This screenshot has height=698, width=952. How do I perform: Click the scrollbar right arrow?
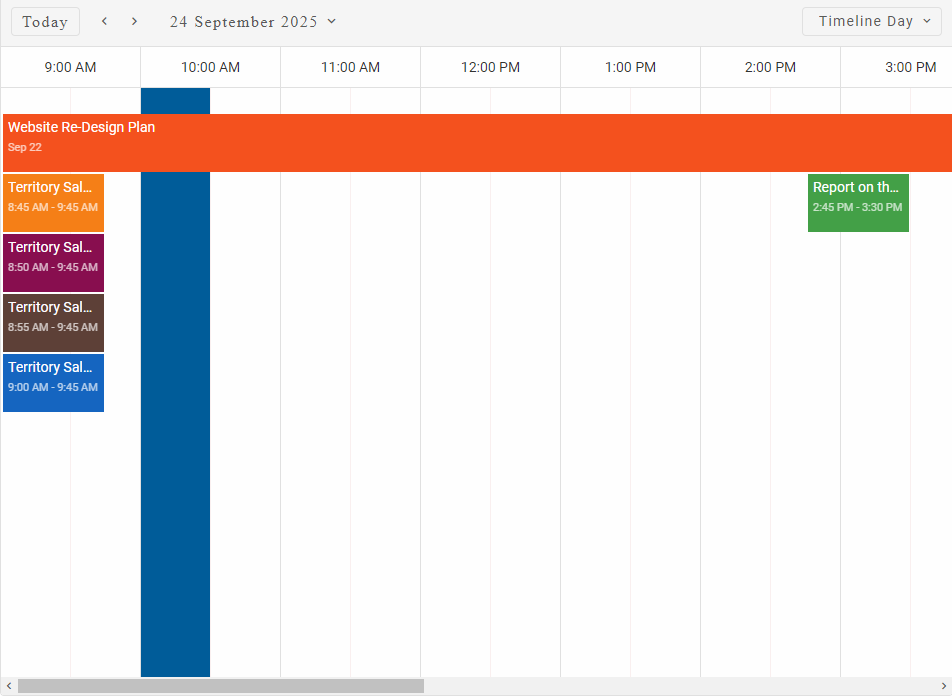pyautogui.click(x=943, y=686)
